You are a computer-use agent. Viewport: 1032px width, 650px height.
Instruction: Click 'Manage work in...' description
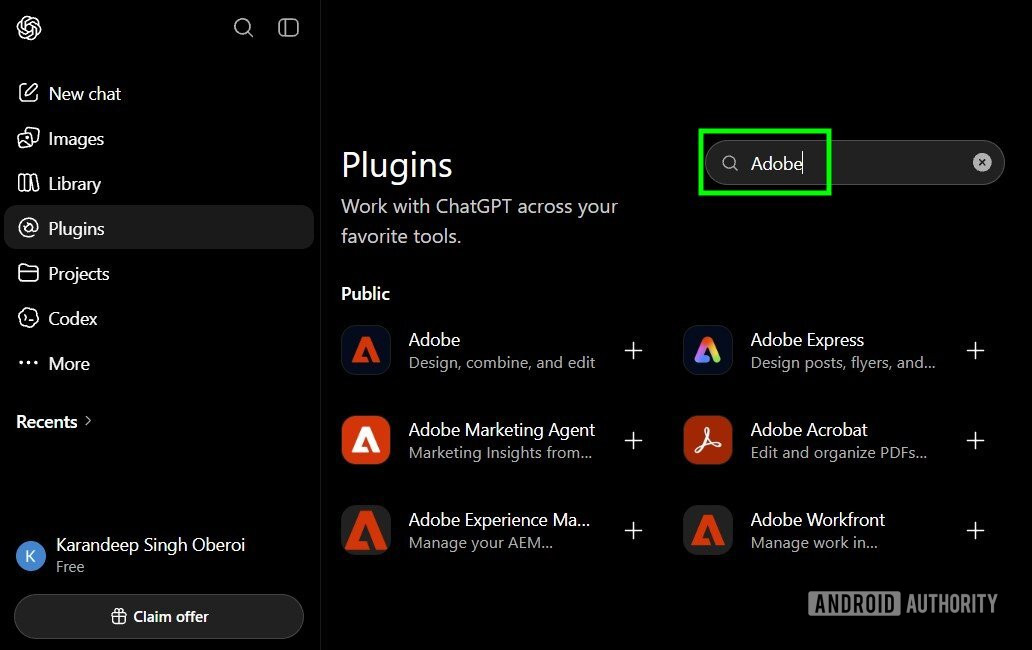coord(814,543)
